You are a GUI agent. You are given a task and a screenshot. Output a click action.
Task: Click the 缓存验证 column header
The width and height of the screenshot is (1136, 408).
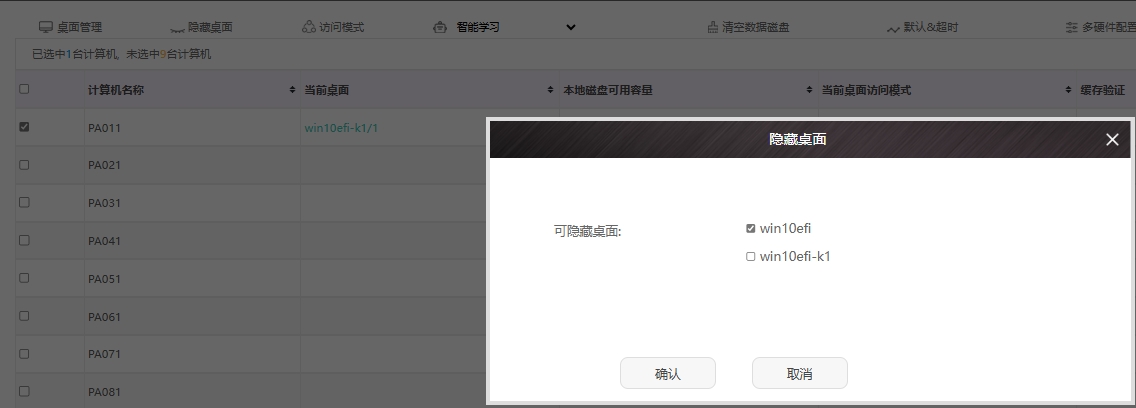[x=1103, y=90]
